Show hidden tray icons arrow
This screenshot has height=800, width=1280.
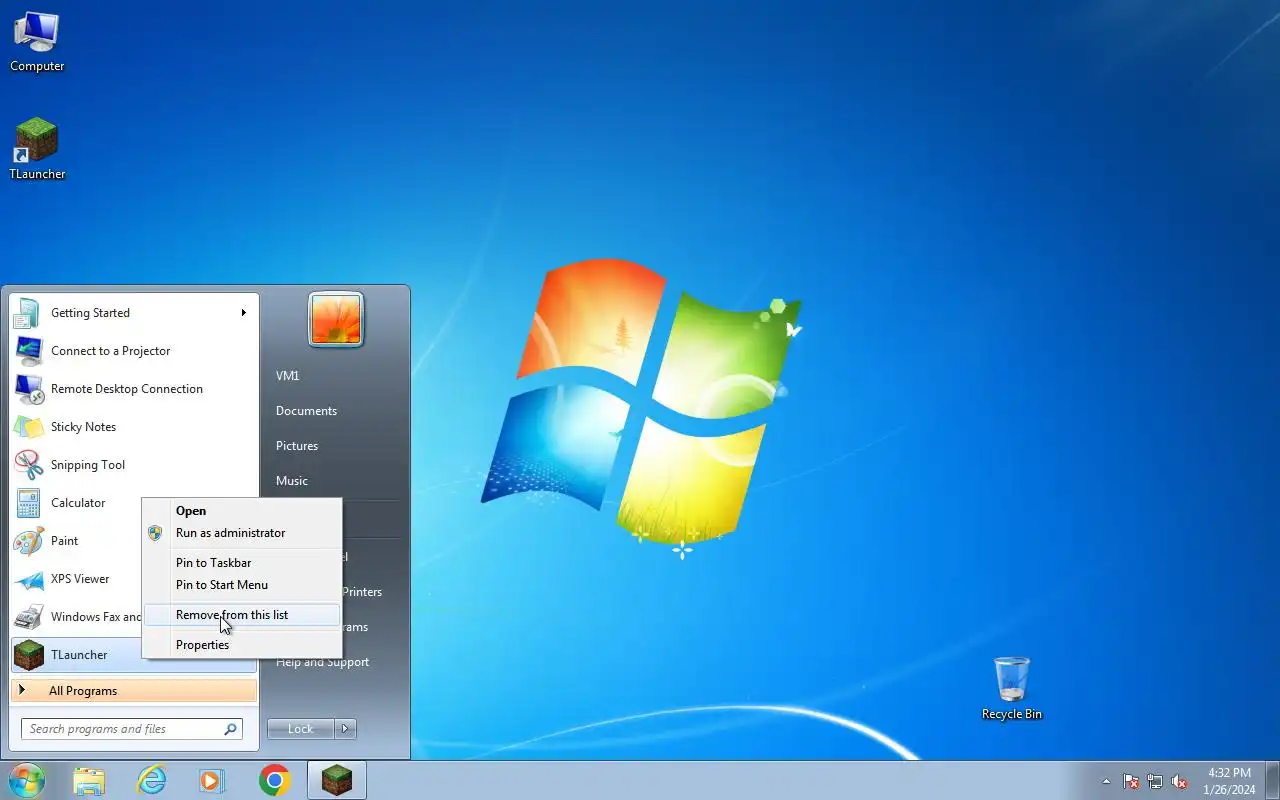tap(1106, 782)
